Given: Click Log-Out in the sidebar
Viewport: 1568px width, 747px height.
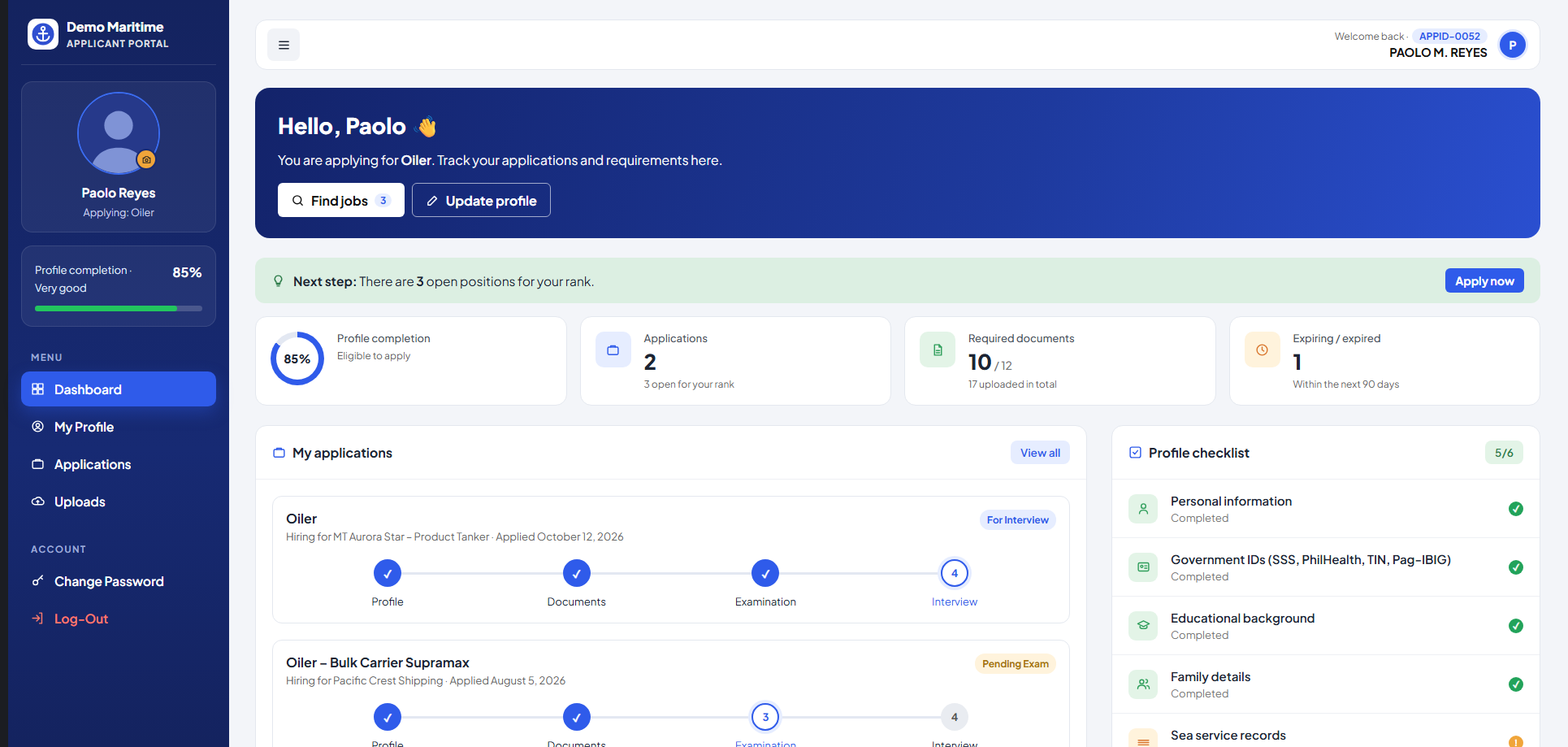Looking at the screenshot, I should tap(119, 619).
